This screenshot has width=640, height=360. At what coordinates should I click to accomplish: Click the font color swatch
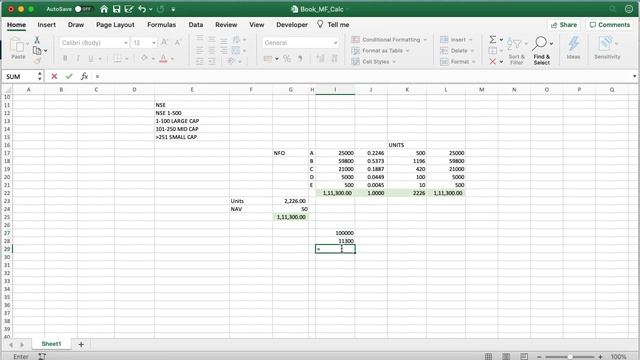163,59
